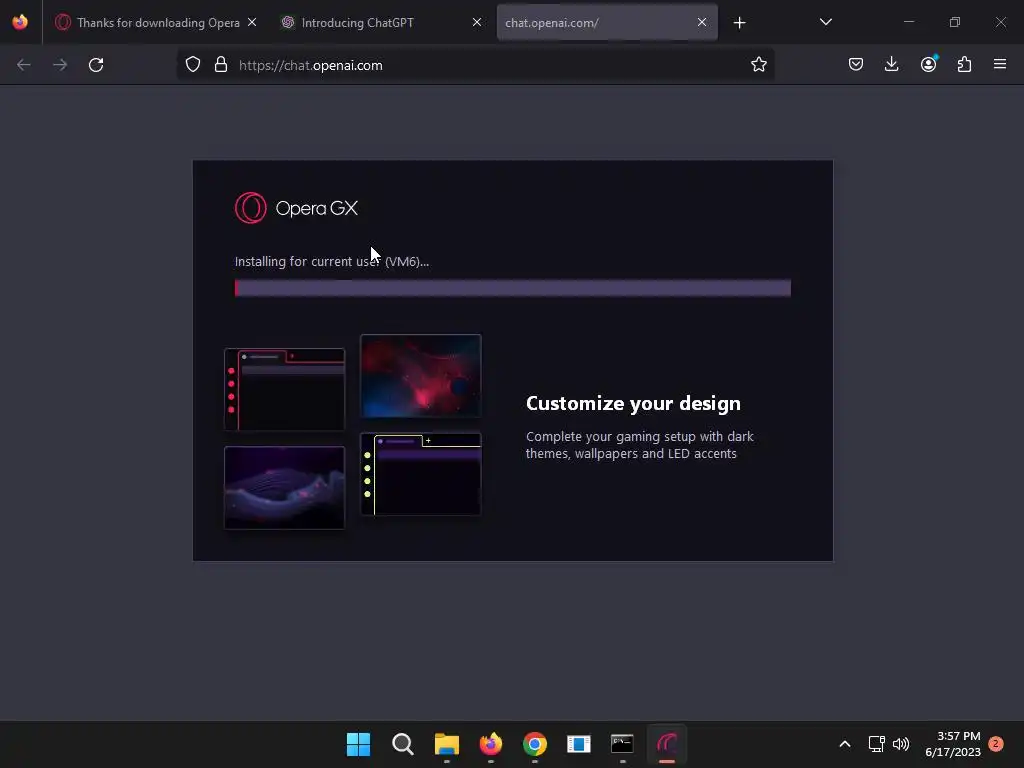View site security padlock details
The image size is (1024, 768).
pos(221,65)
